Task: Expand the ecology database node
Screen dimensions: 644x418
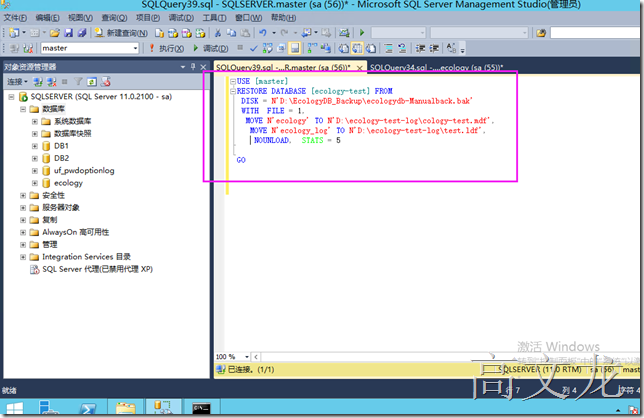Action: [x=35, y=183]
